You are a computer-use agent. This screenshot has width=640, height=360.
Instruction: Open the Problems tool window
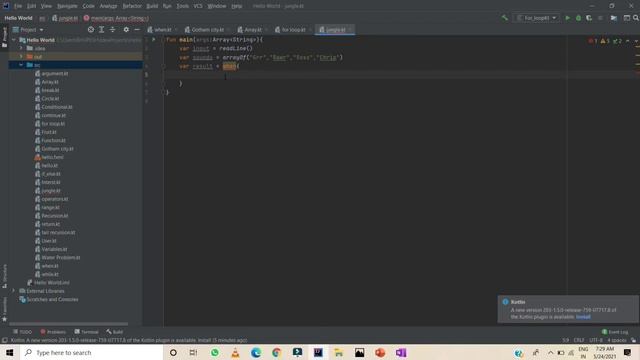53,332
